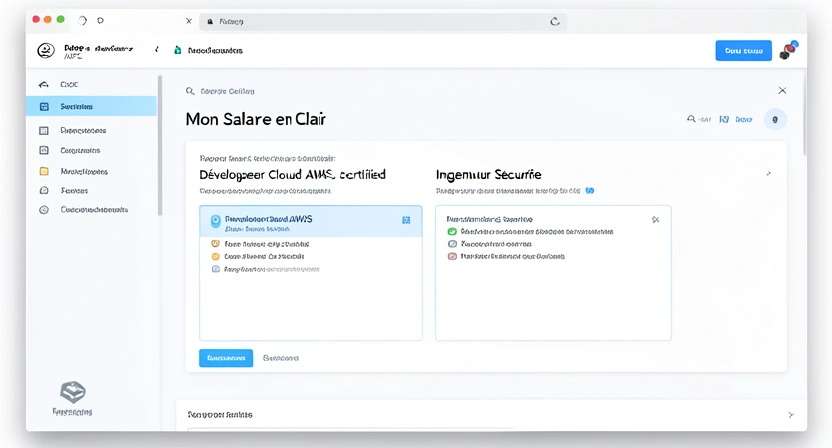This screenshot has height=448, width=832.
Task: Toggle the green checked item in Ingénieur Sécurité card
Action: (x=452, y=231)
